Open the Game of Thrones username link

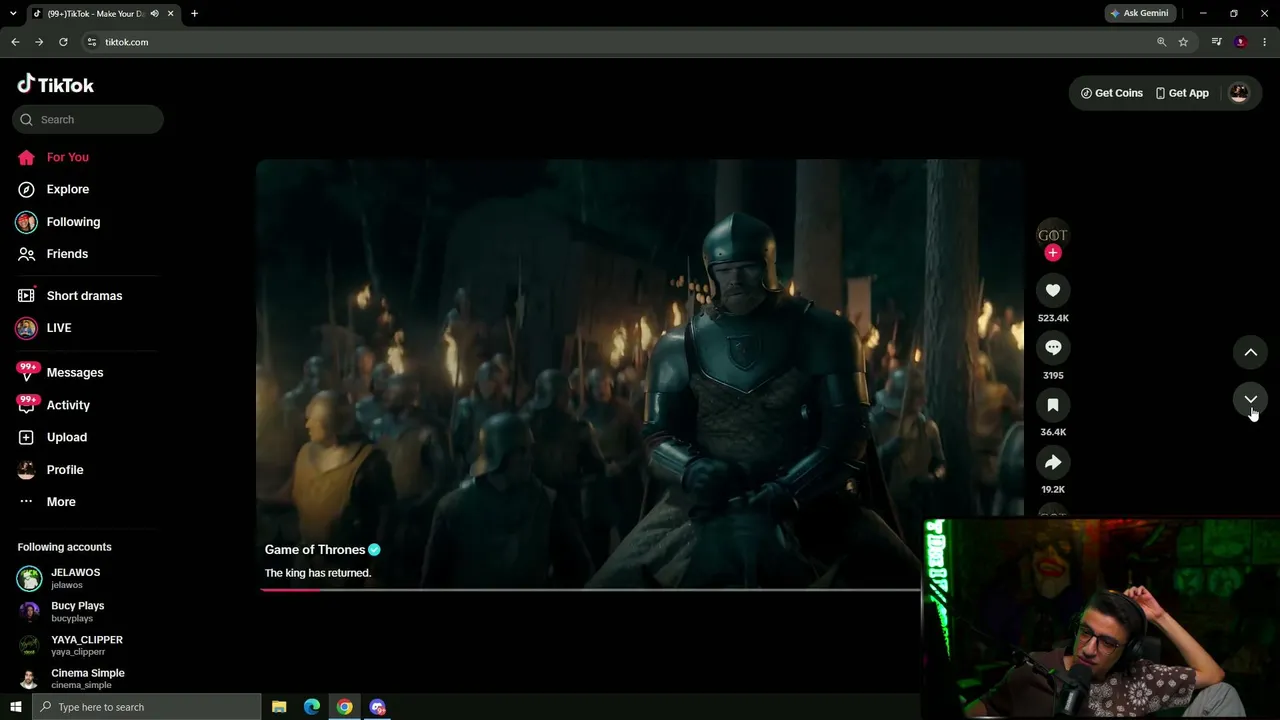(315, 550)
